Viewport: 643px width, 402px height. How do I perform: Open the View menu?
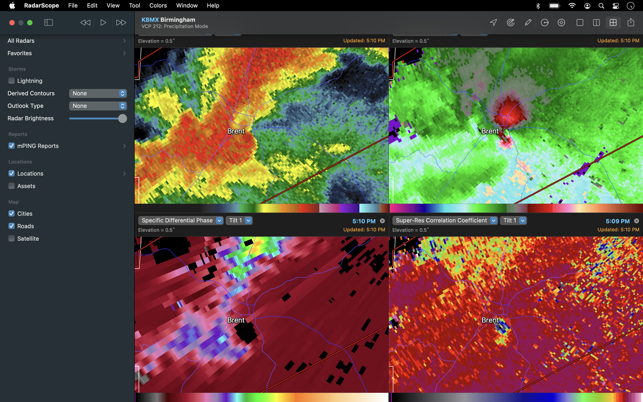tap(113, 6)
